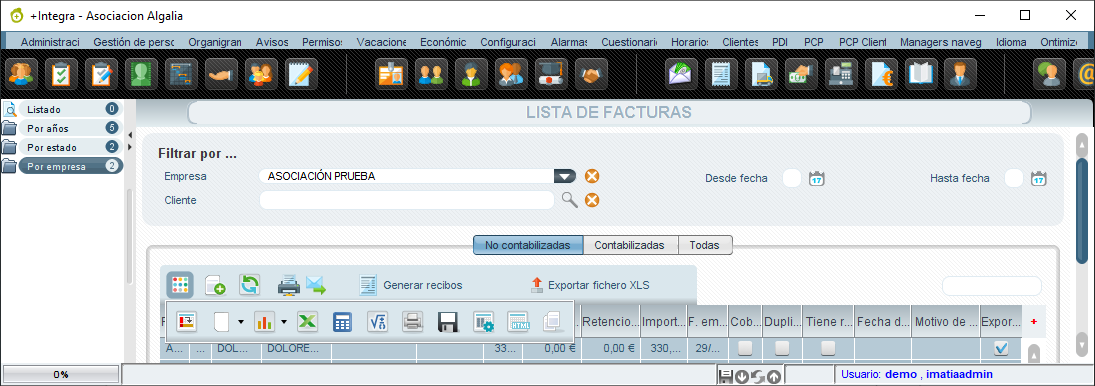Click Exportar fichero XLS button
1095x386 pixels.
point(589,285)
